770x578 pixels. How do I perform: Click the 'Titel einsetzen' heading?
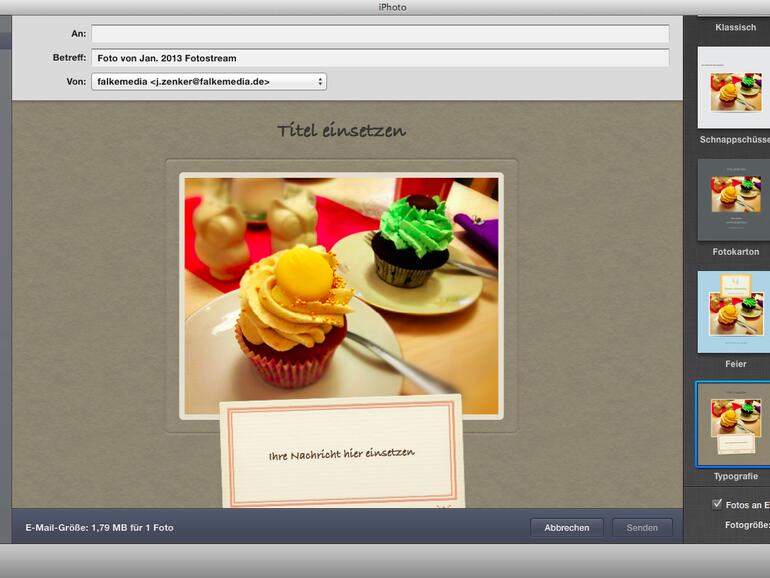[x=341, y=131]
